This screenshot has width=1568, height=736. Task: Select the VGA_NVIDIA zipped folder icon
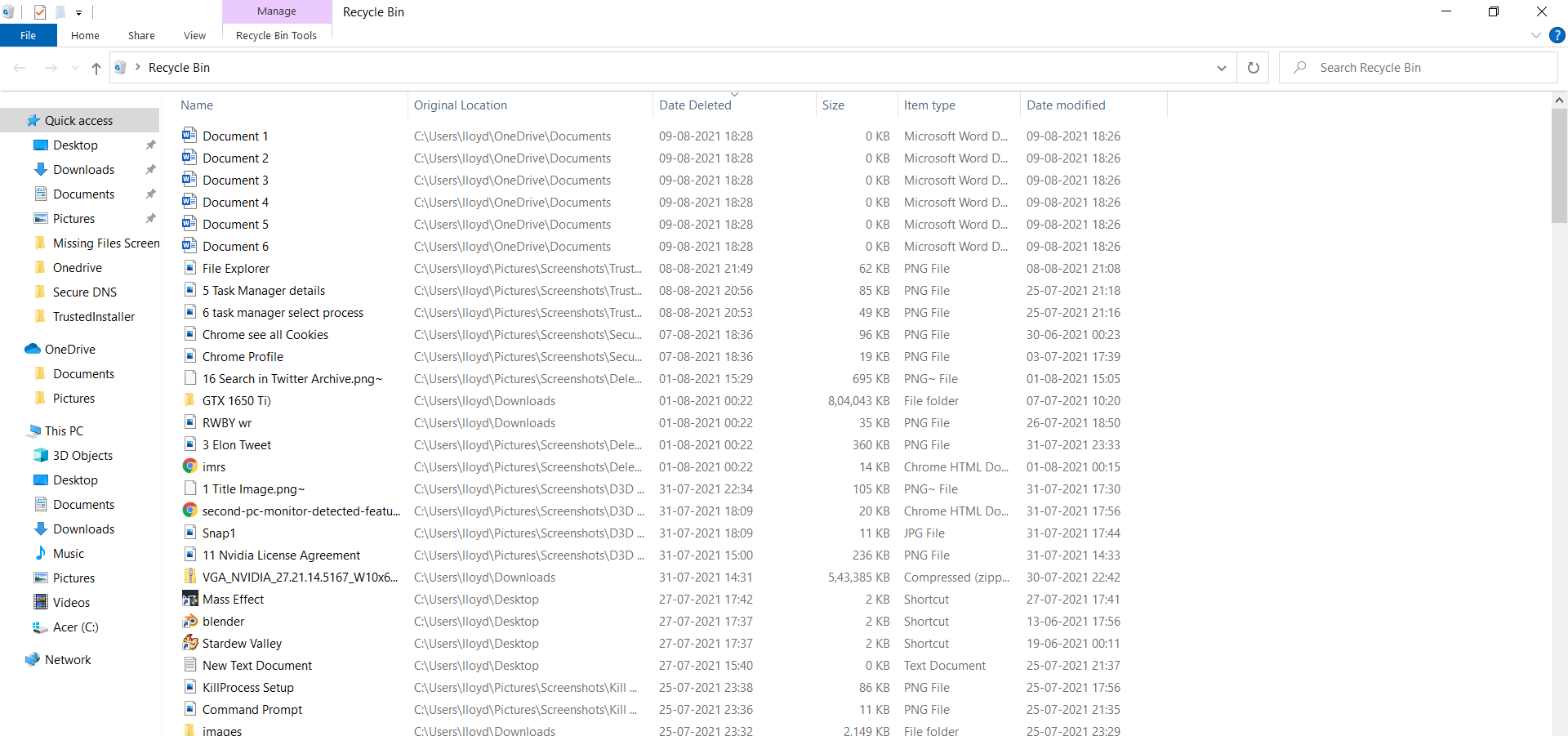coord(189,577)
